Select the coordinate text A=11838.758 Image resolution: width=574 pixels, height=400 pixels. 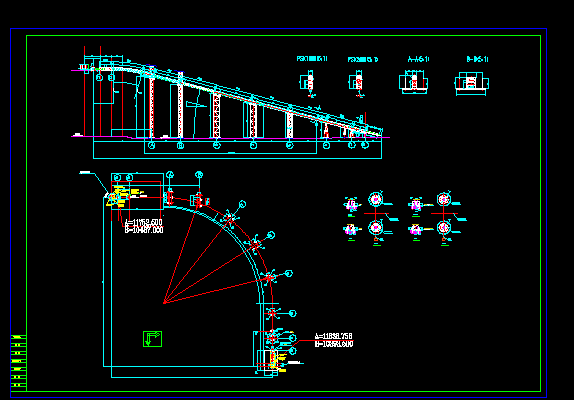(x=333, y=336)
